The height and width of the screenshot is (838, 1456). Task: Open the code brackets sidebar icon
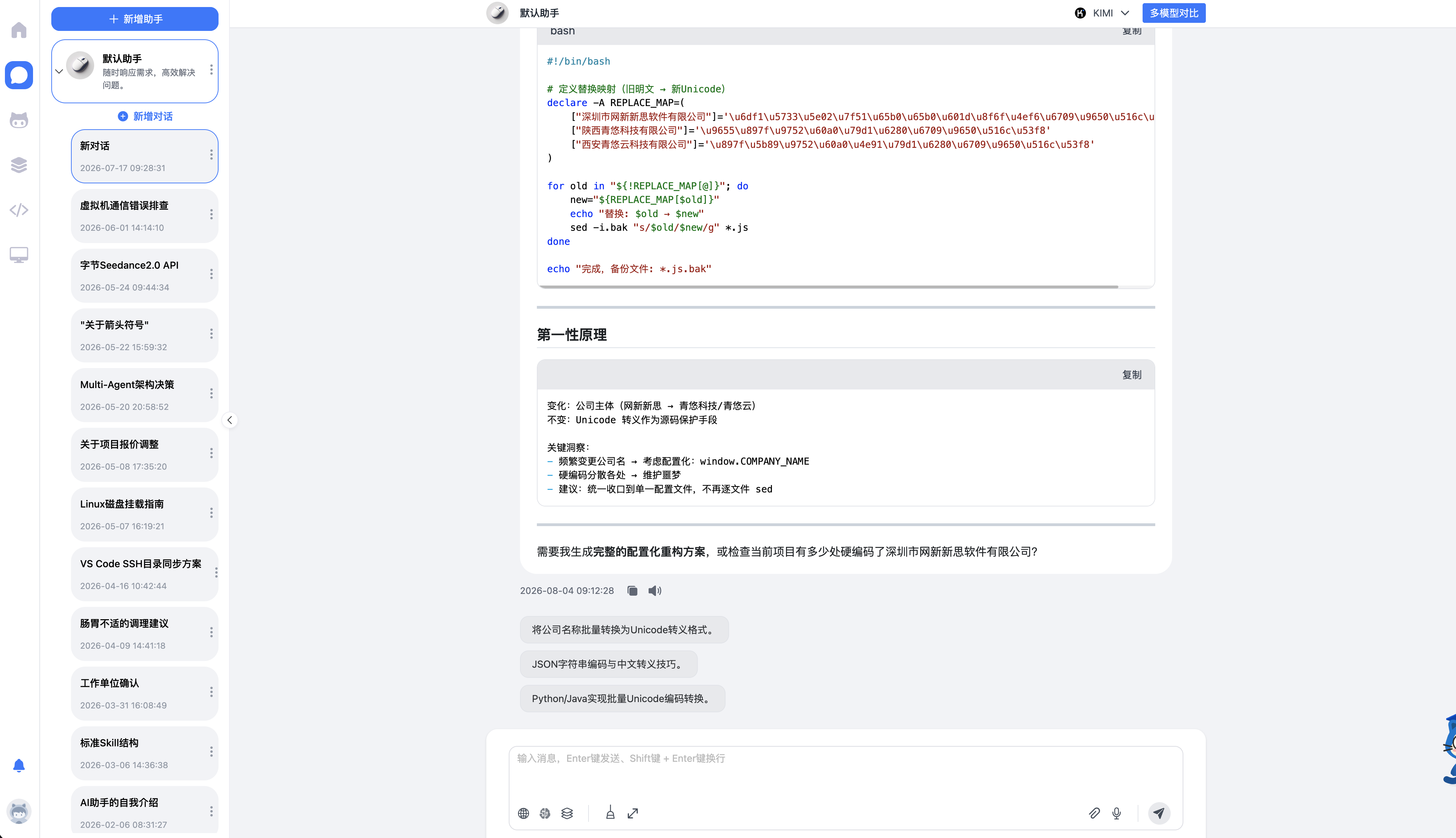coord(19,210)
